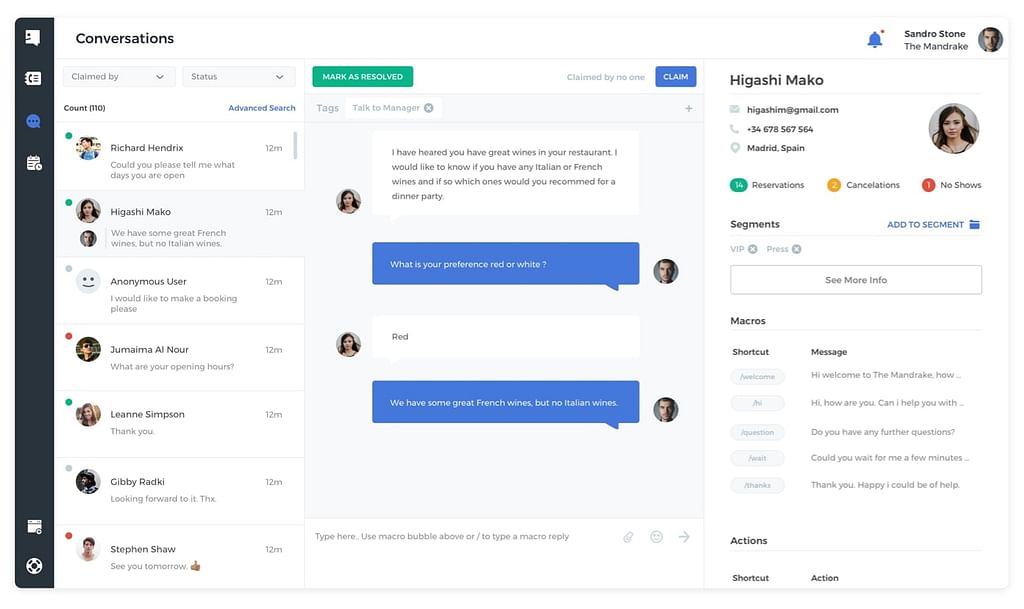
Task: Click the help lifebuoy icon in sidebar
Action: point(34,566)
